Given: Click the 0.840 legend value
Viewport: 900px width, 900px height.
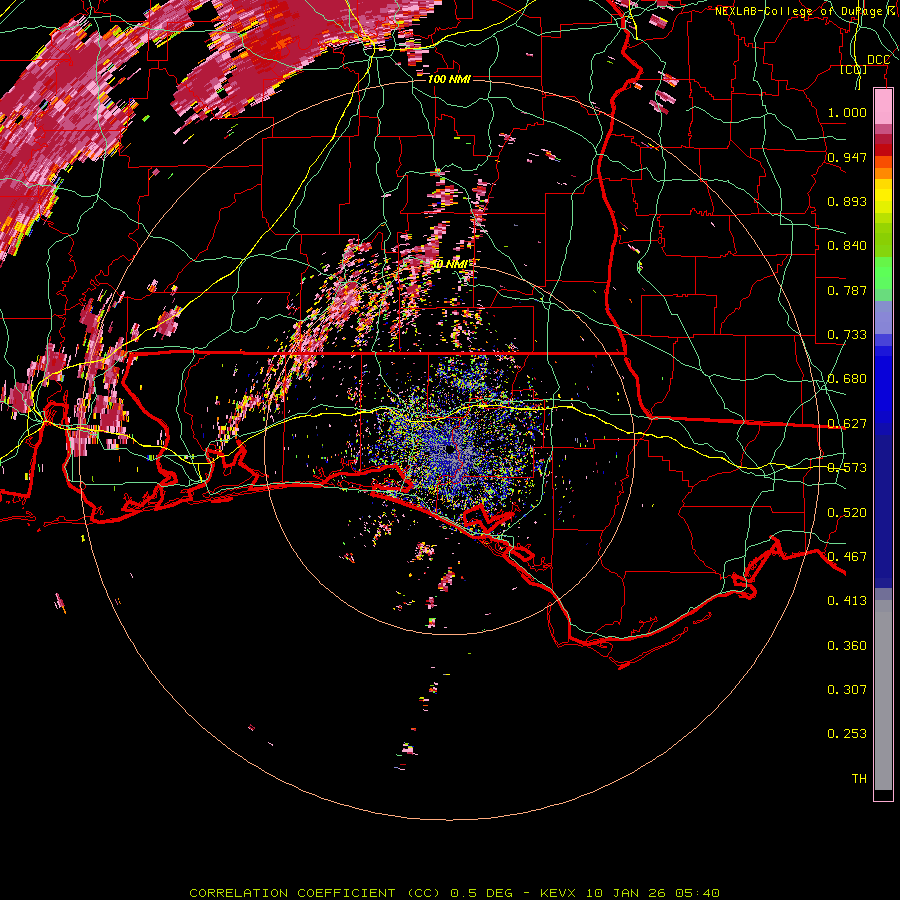Looking at the screenshot, I should (847, 246).
